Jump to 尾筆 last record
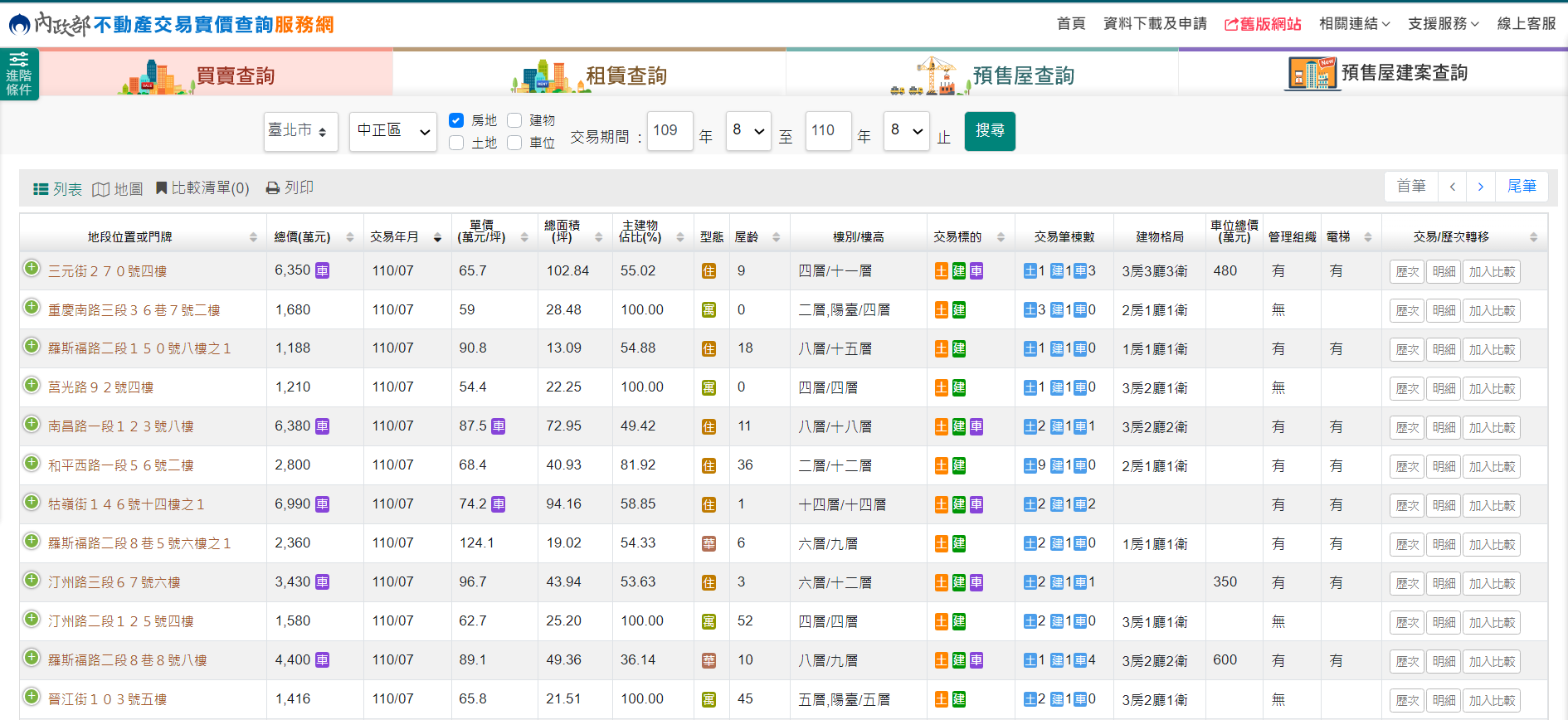Screen dimensions: 1568x720 pyautogui.click(x=1522, y=187)
